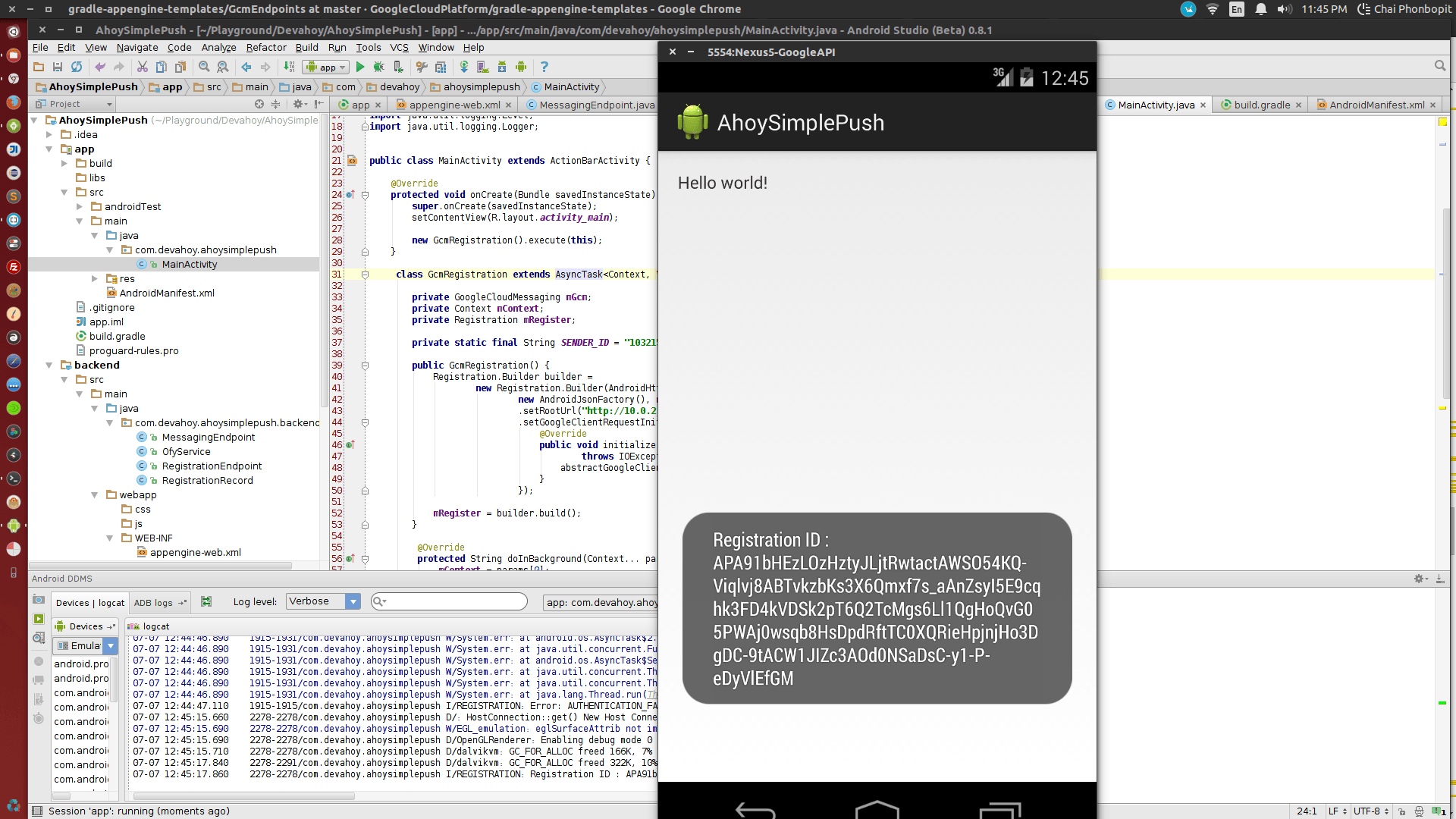The height and width of the screenshot is (819, 1456).
Task: Toggle logcat soft-wrap/restart green arrows button
Action: pyautogui.click(x=206, y=601)
